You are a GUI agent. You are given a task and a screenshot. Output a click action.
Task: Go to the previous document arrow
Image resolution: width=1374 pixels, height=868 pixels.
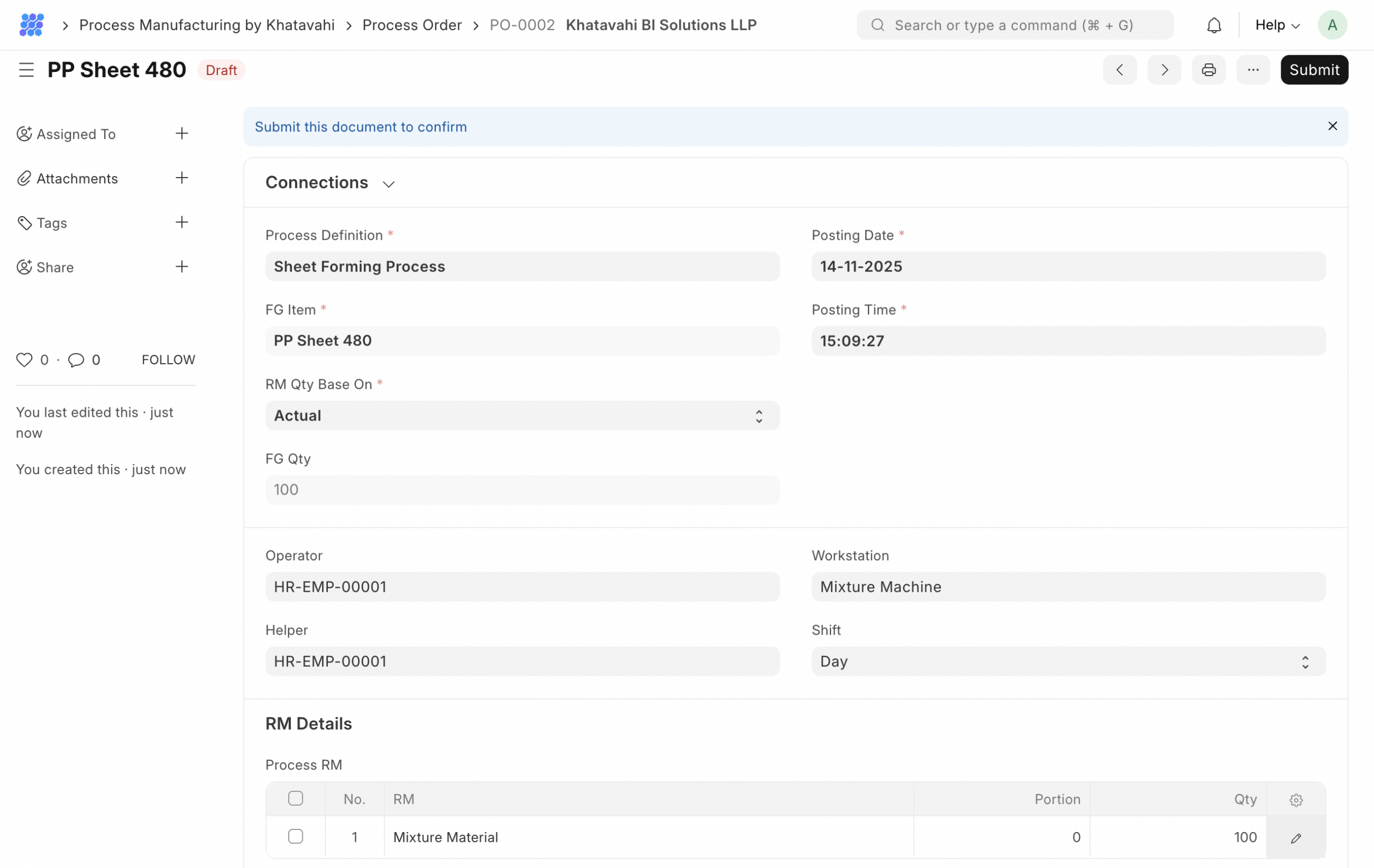click(x=1120, y=70)
